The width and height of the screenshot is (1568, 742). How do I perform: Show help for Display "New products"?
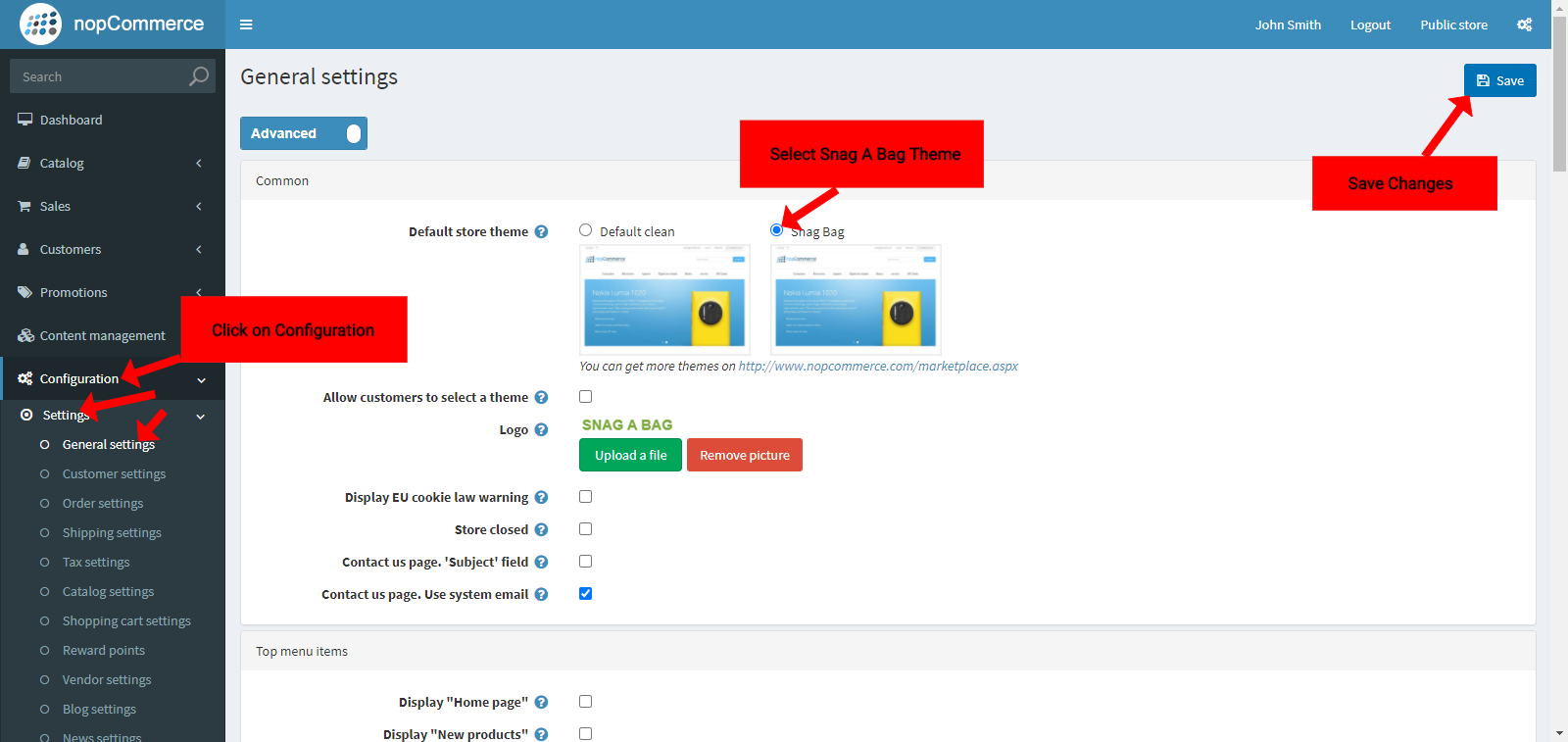pos(541,734)
